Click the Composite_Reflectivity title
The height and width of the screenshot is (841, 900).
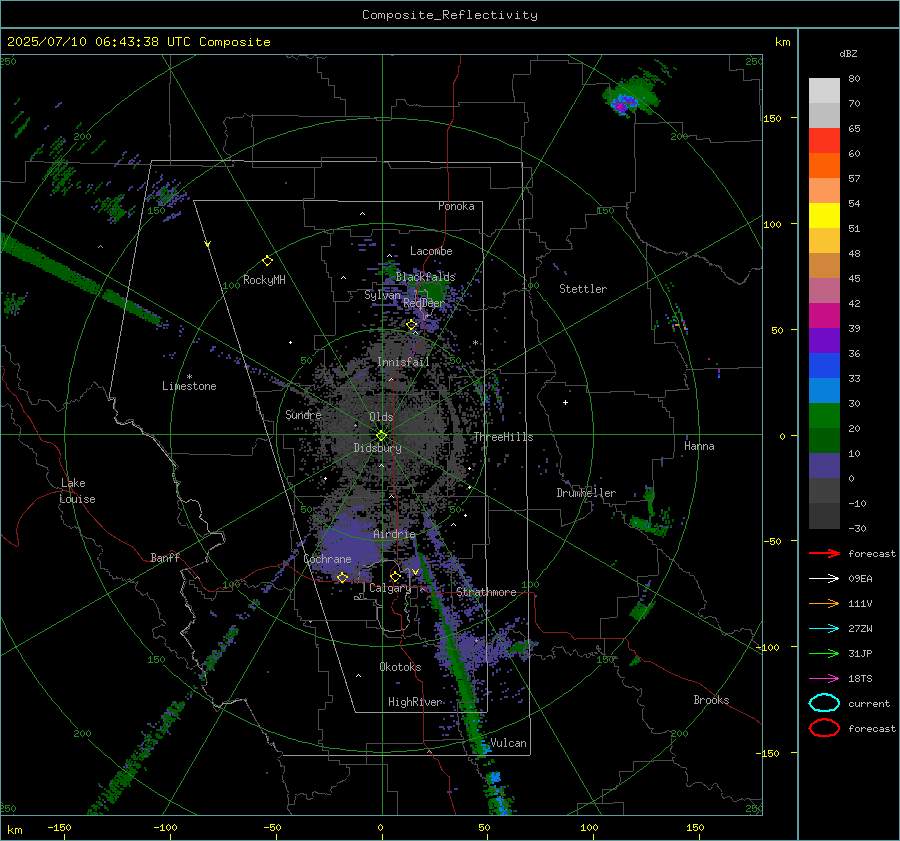pyautogui.click(x=450, y=15)
